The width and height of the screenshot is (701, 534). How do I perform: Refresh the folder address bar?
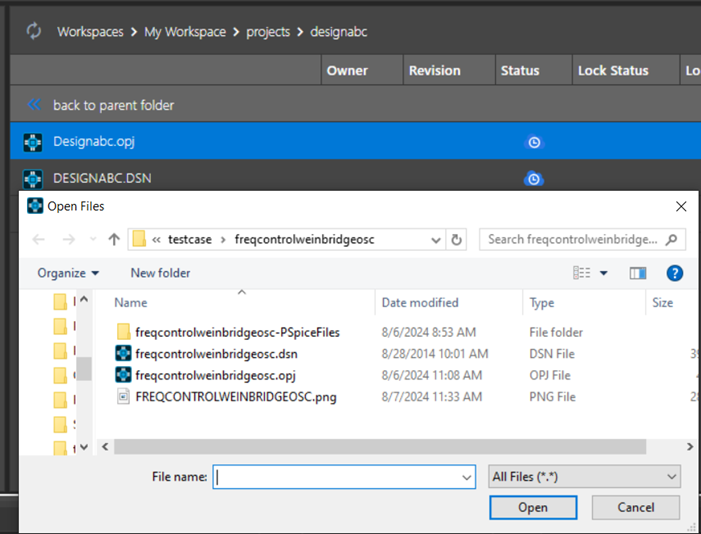[456, 240]
